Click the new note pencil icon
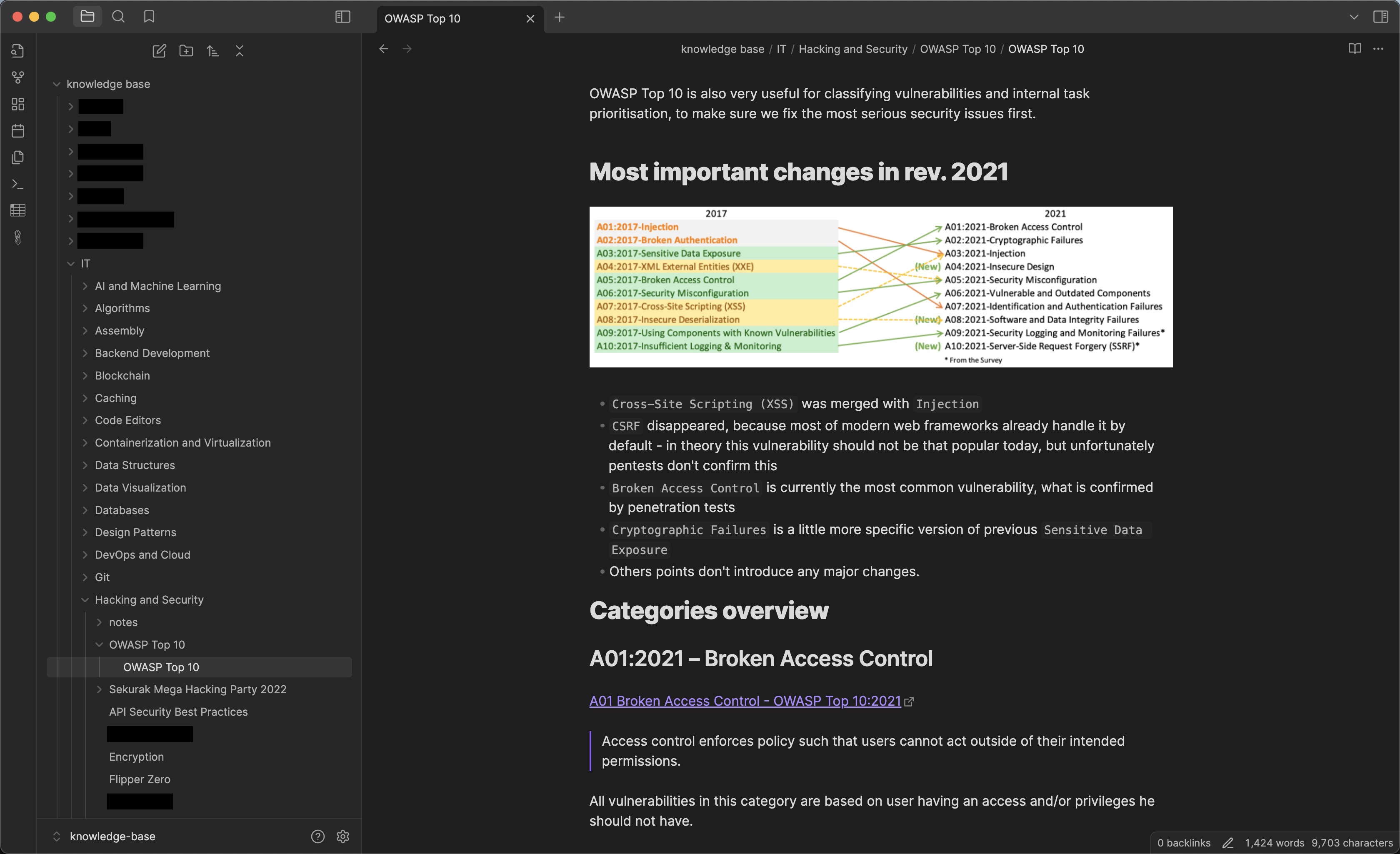 (159, 50)
